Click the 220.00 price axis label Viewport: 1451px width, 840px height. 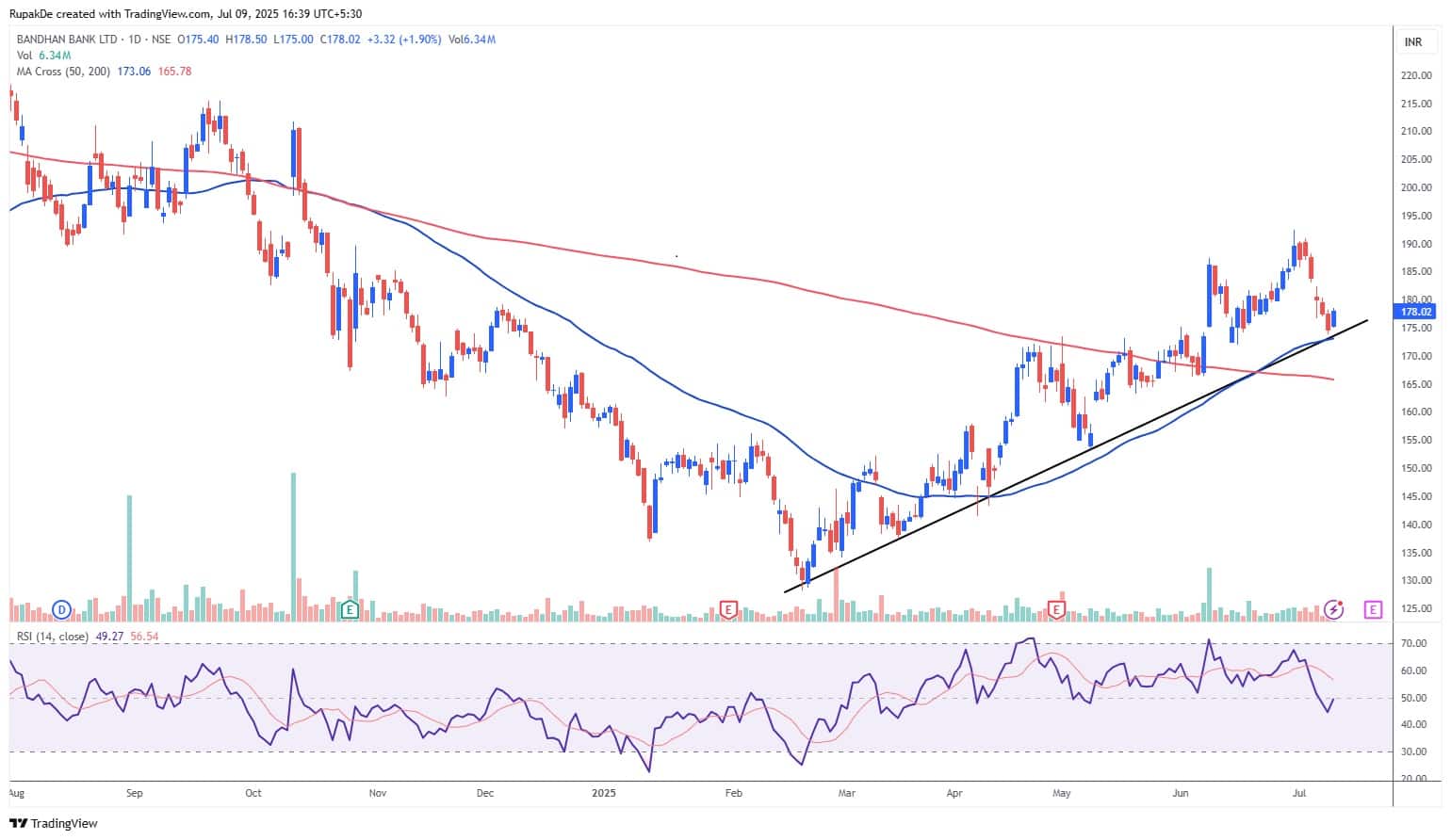click(x=1417, y=75)
